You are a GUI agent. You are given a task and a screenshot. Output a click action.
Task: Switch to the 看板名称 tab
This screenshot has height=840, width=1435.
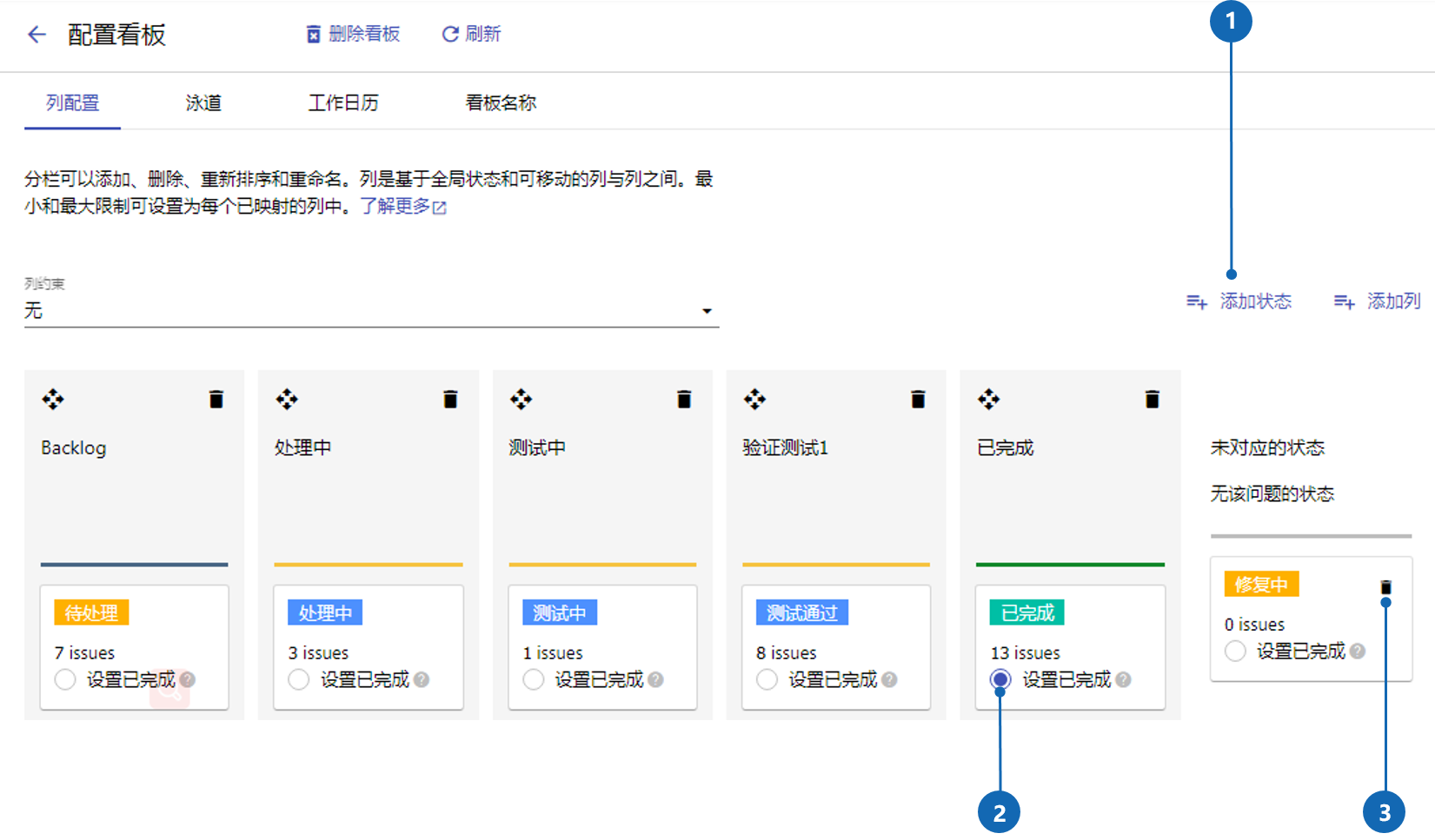(x=501, y=103)
